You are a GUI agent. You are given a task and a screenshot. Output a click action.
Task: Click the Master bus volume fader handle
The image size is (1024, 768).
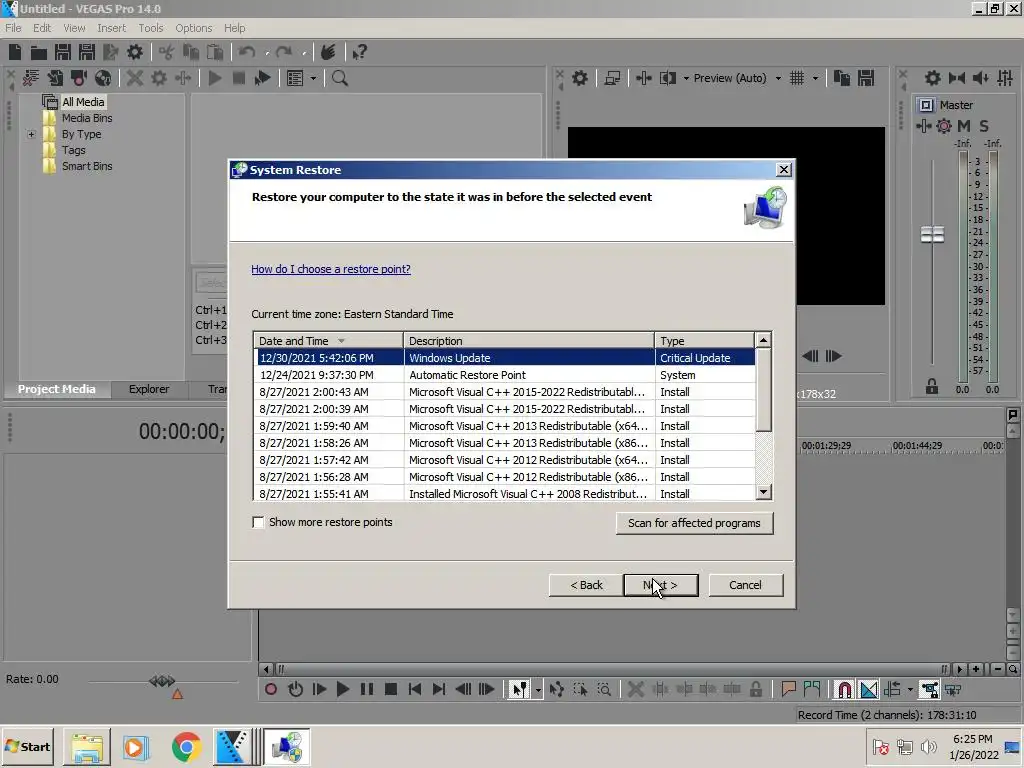[932, 234]
